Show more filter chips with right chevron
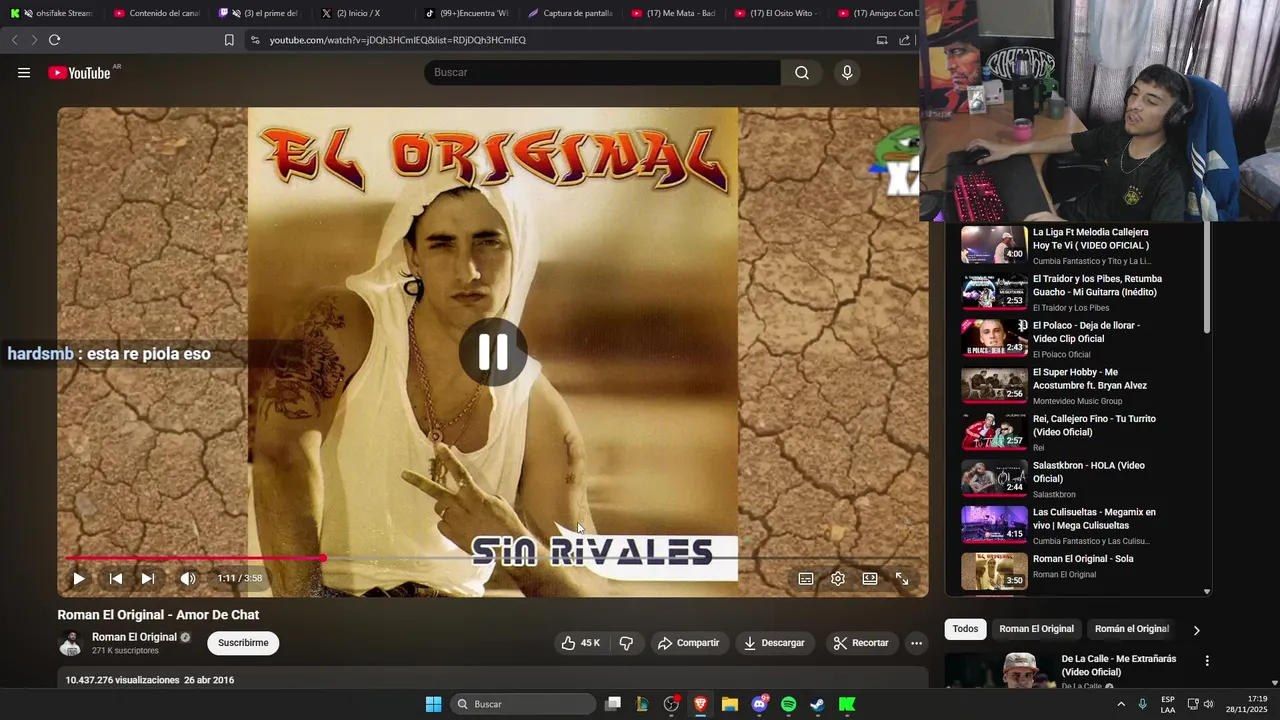Screen dimensions: 1280x720 [x=1196, y=630]
